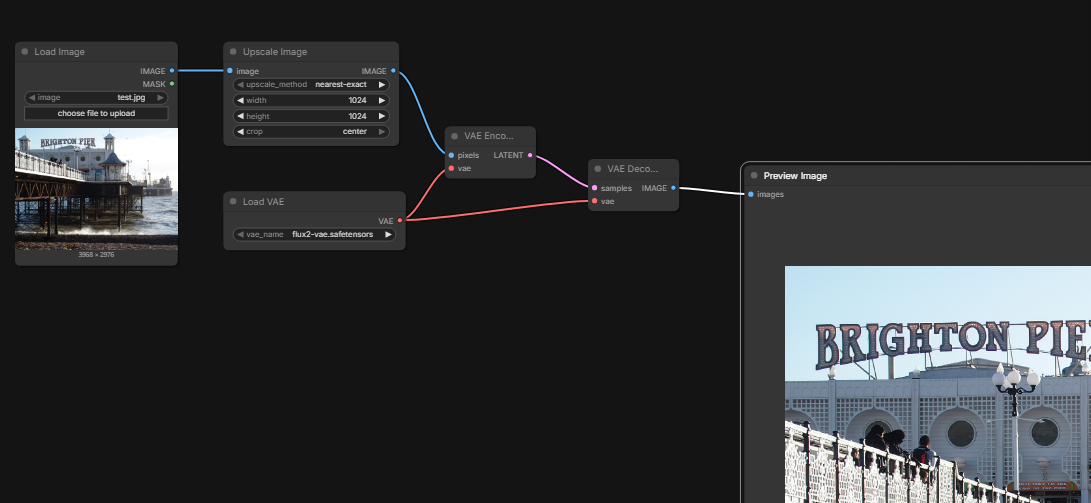
Task: Click the image input socket on Upscale Image
Action: point(230,70)
